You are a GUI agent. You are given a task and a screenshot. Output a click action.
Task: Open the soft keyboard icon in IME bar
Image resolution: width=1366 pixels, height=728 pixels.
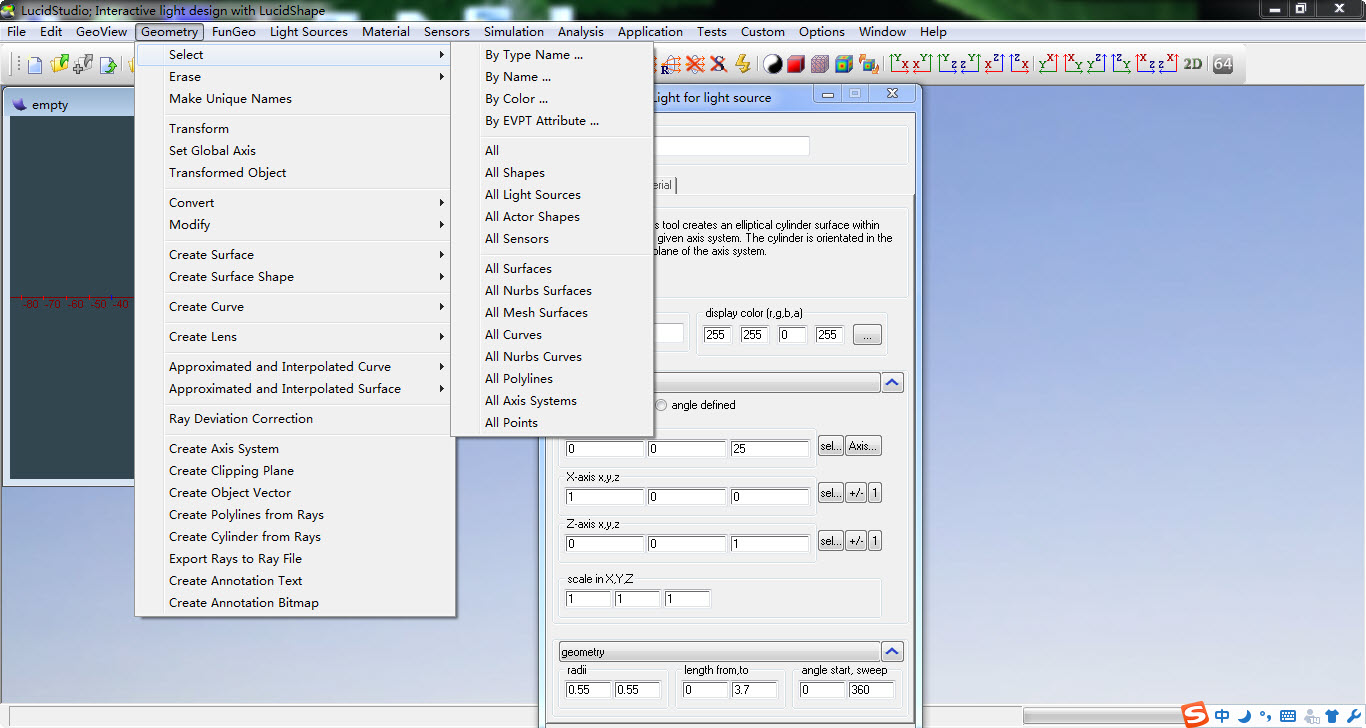coord(1288,716)
